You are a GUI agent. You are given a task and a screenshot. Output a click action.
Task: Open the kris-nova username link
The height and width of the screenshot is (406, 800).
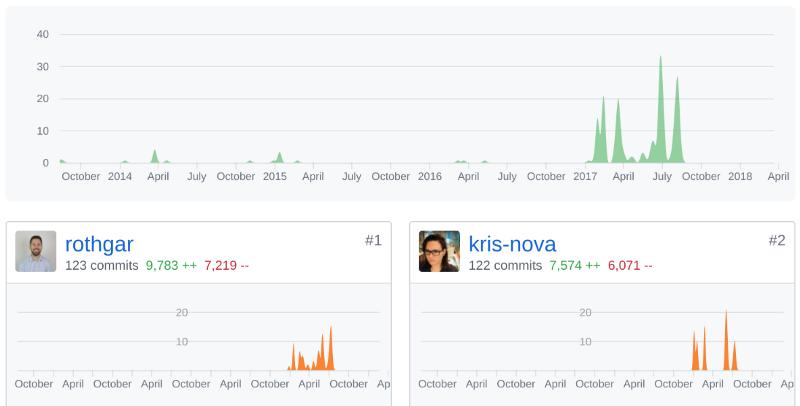pyautogui.click(x=512, y=244)
